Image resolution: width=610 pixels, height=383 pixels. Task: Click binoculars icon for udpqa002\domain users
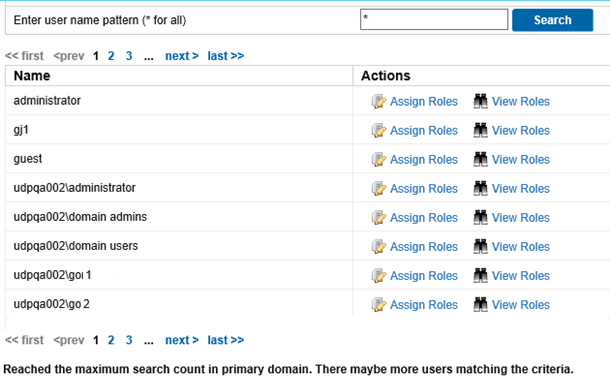click(480, 246)
